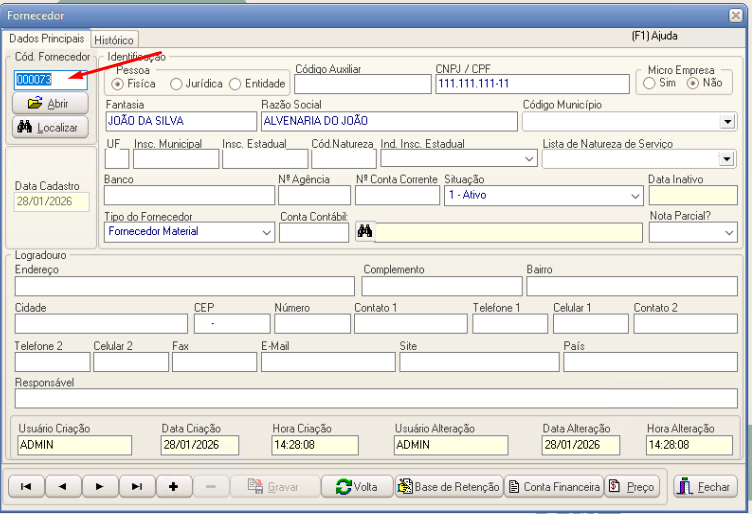
Task: Click the Conta Financeira button
Action: point(553,487)
